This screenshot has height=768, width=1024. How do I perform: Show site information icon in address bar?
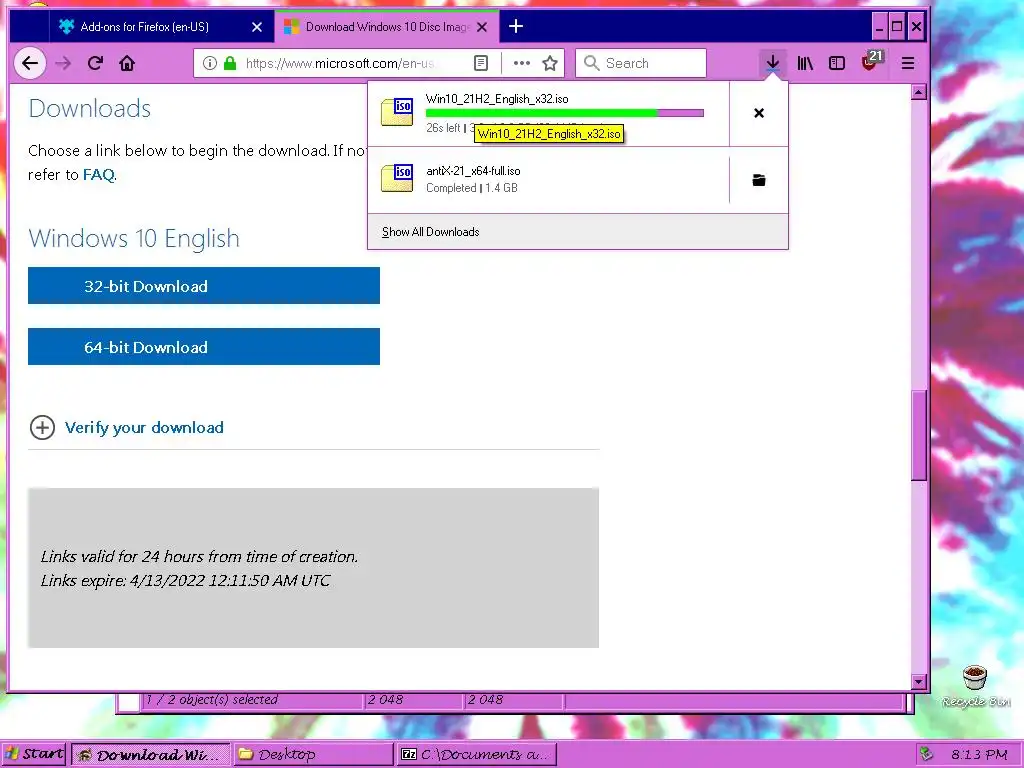click(x=210, y=63)
